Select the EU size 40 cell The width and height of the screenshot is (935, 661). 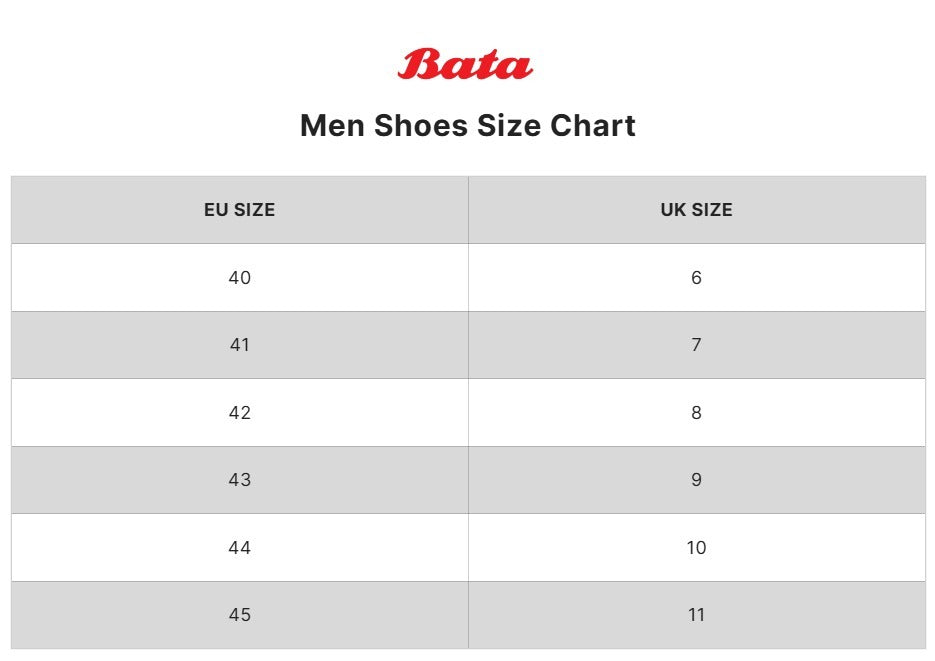point(240,278)
